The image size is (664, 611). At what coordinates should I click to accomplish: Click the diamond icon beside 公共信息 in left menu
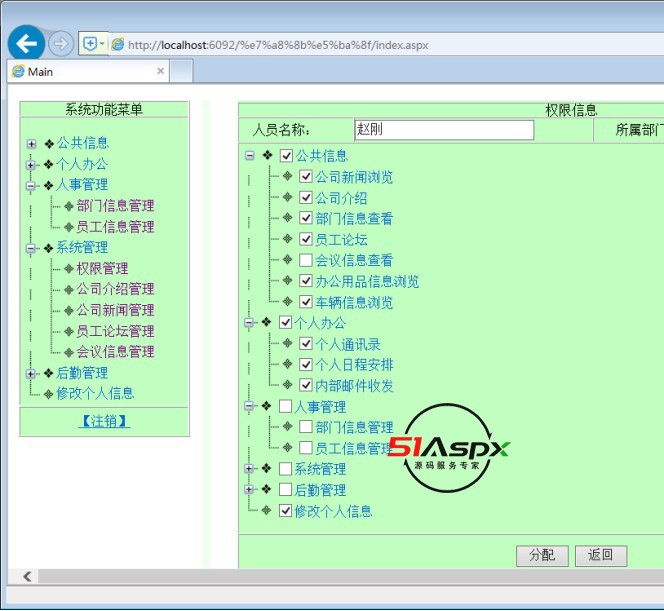coord(49,143)
